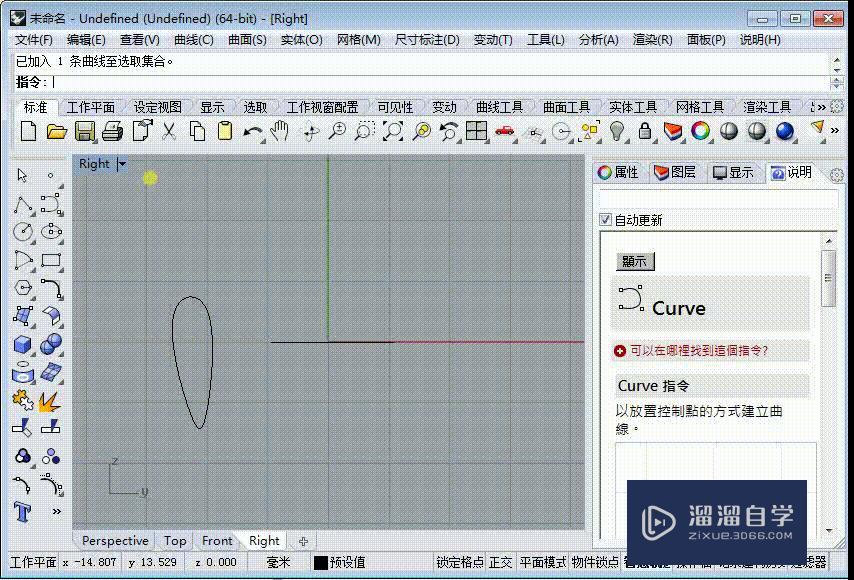Expand the left sidebar tools overflow chevron
Viewport: 854px width, 580px height.
coord(56,511)
